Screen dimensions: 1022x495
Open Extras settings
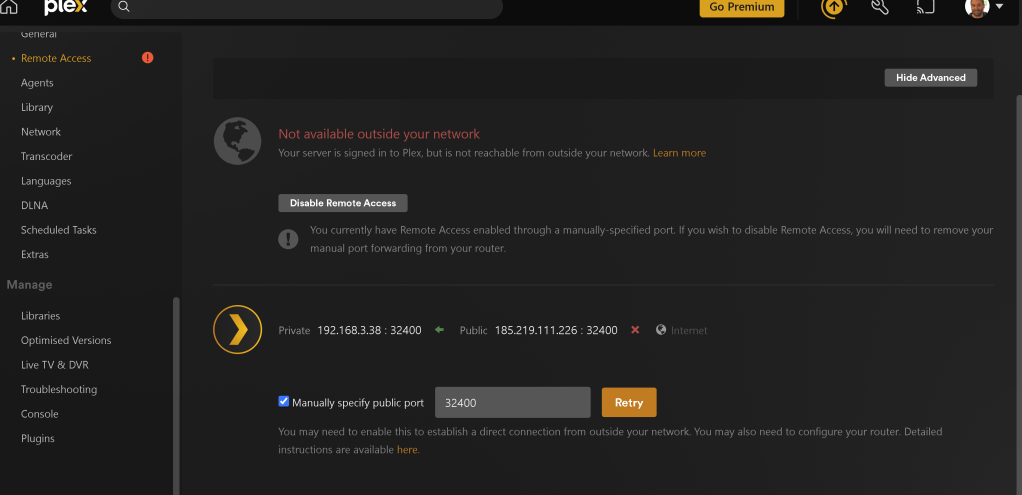click(35, 254)
